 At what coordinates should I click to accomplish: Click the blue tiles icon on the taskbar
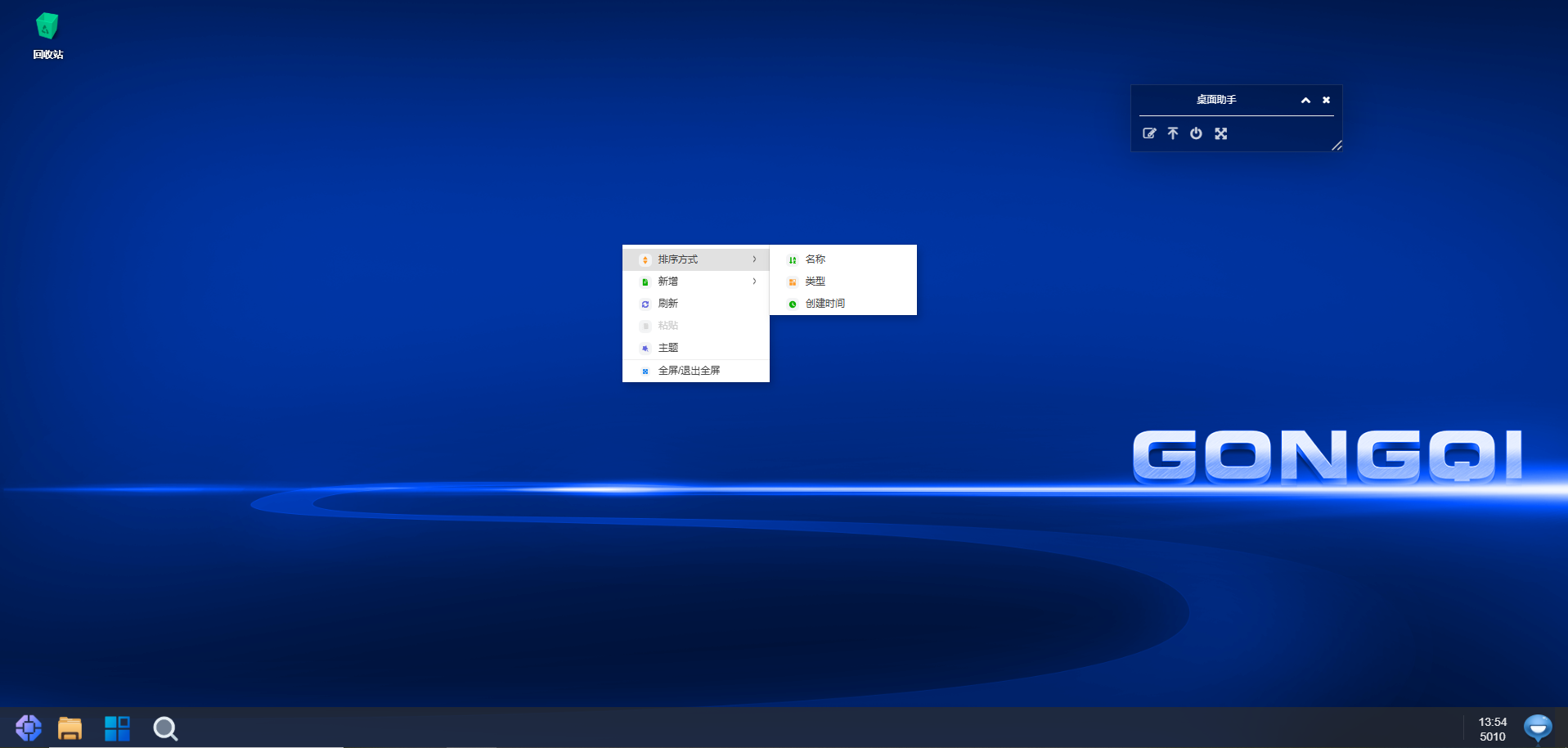click(x=117, y=728)
